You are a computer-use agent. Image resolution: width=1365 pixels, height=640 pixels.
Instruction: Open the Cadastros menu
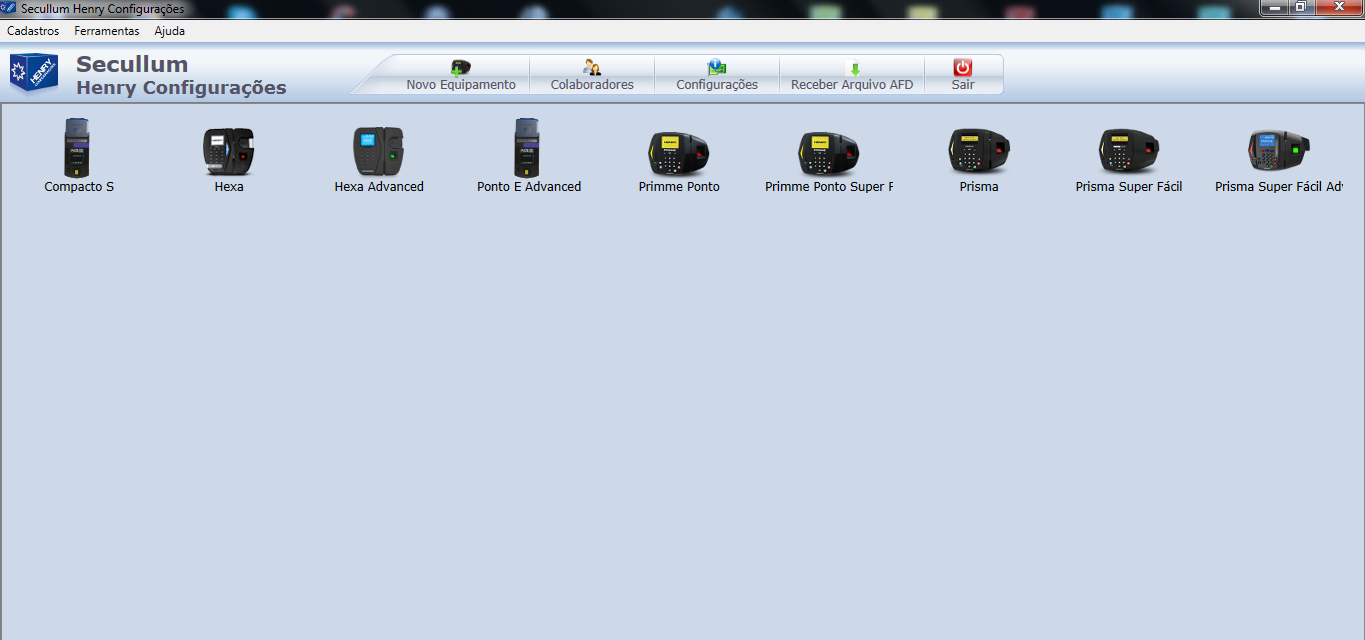click(33, 31)
